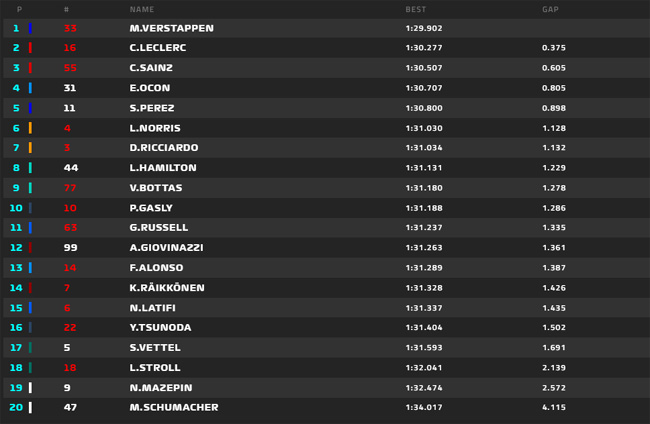Click the NAME column header

click(142, 9)
